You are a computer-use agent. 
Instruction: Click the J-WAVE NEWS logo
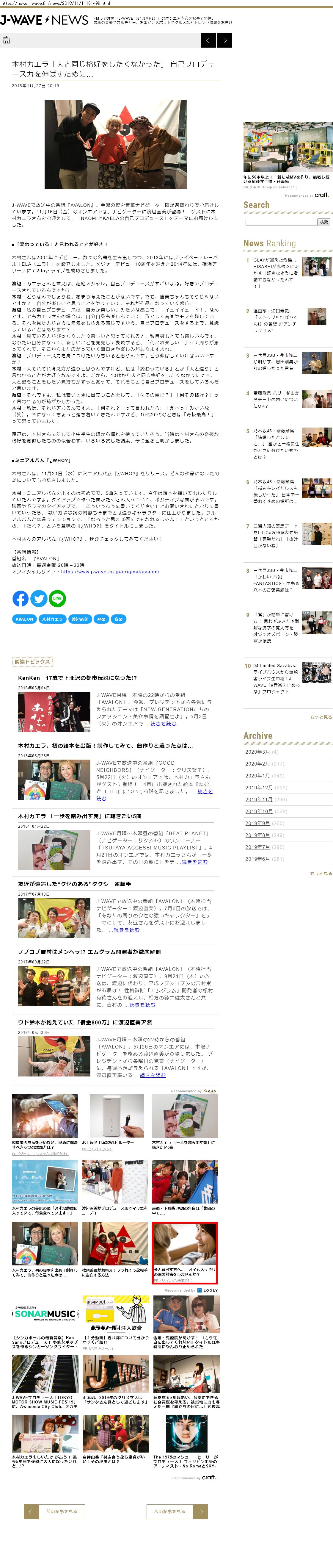44,20
